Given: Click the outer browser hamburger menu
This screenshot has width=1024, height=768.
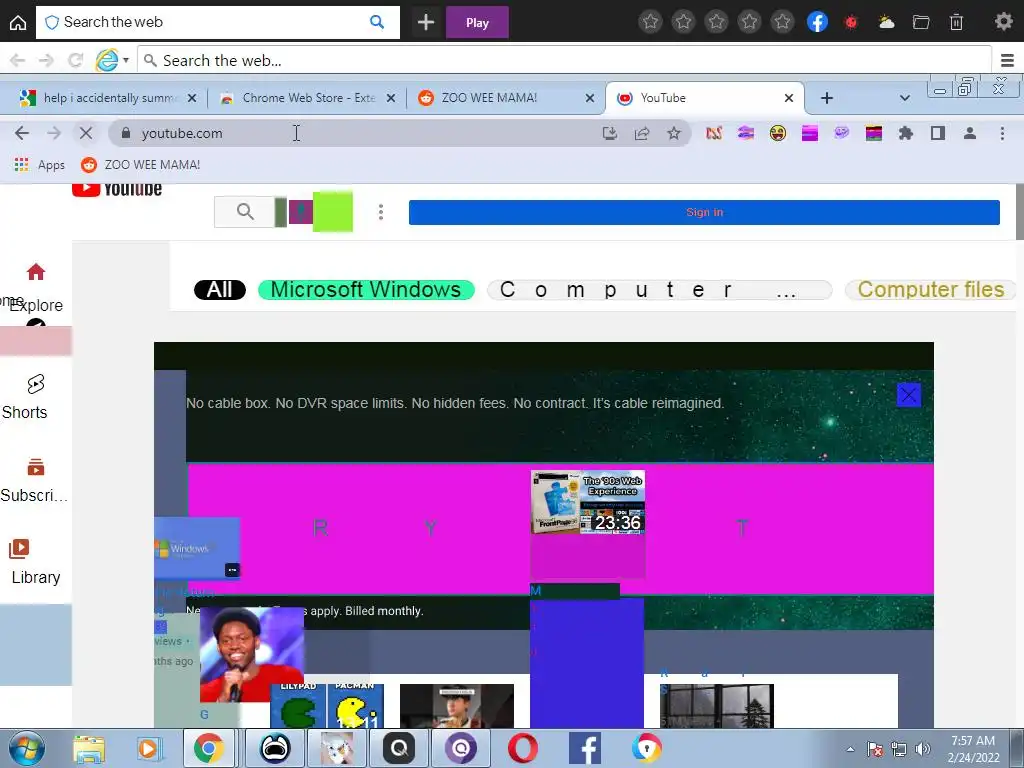Looking at the screenshot, I should click(1007, 61).
